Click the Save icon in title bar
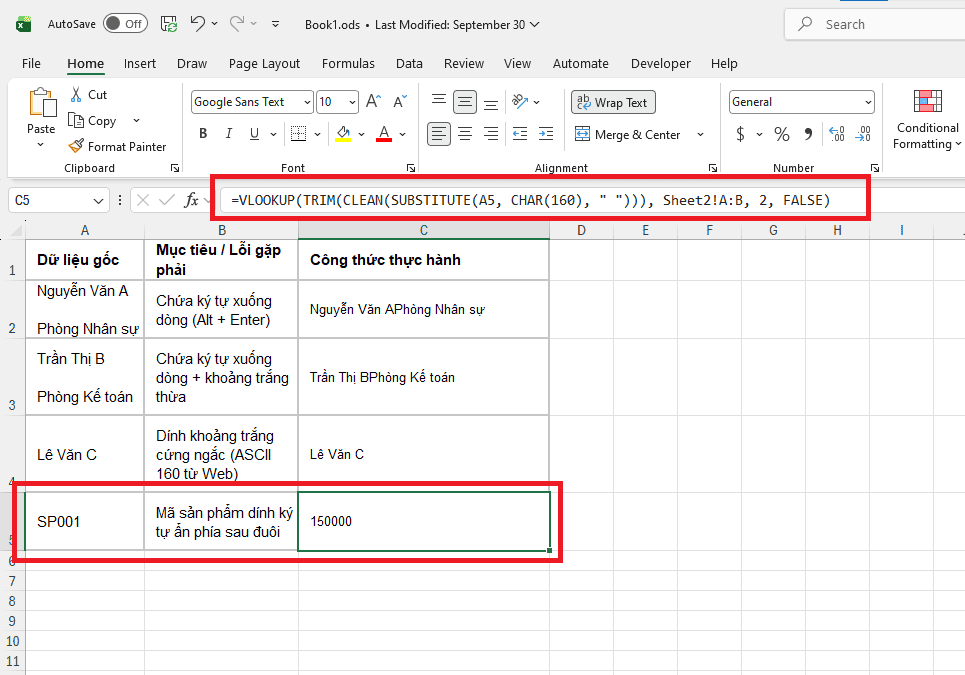 click(169, 24)
